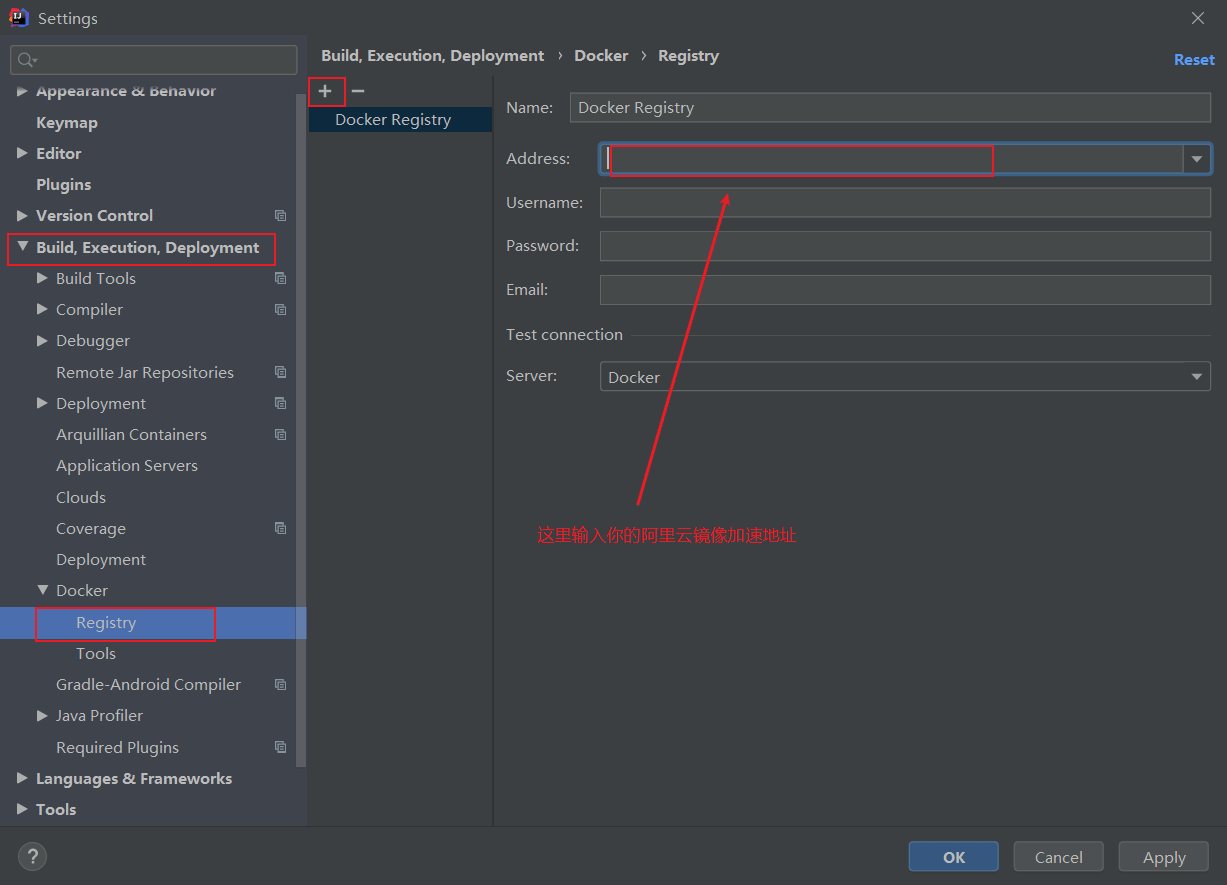Click project-level icon beside Arquillian Containers
The height and width of the screenshot is (885, 1227).
[x=280, y=435]
